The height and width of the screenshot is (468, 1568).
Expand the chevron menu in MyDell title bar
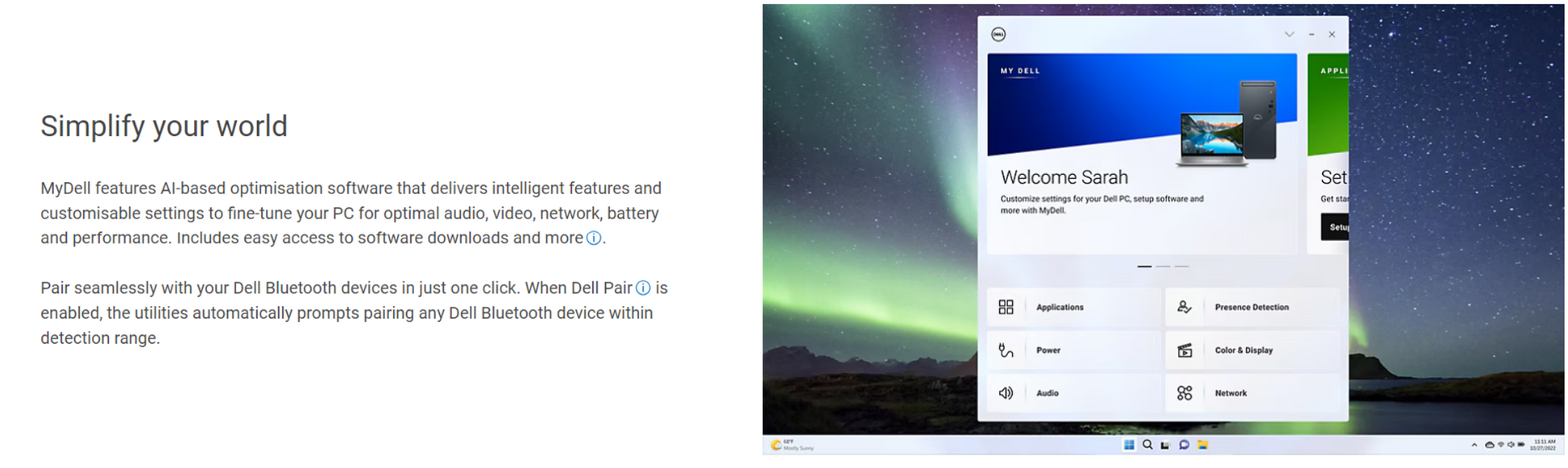pyautogui.click(x=1289, y=35)
